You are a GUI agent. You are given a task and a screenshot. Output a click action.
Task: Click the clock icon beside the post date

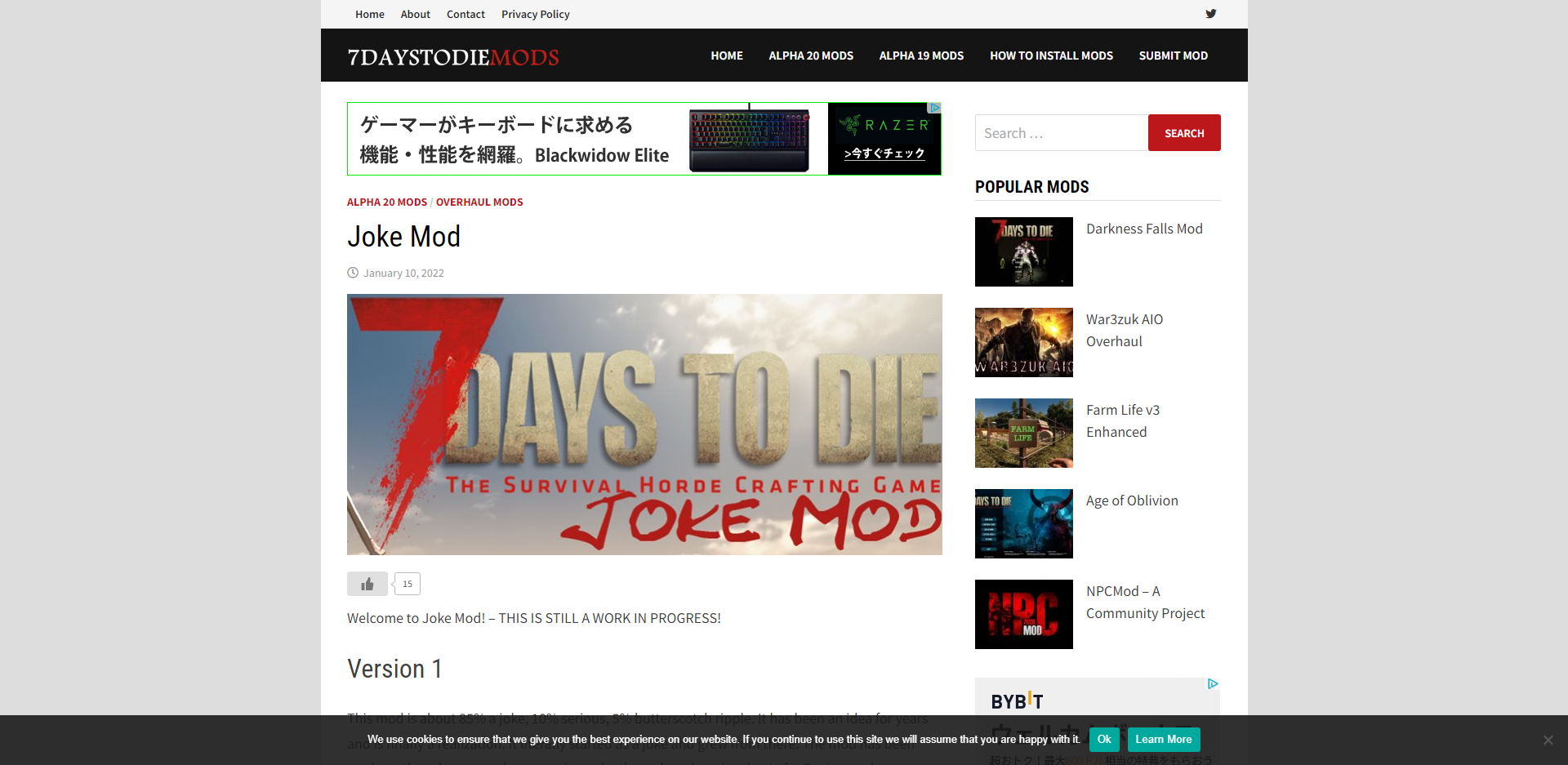[x=352, y=273]
